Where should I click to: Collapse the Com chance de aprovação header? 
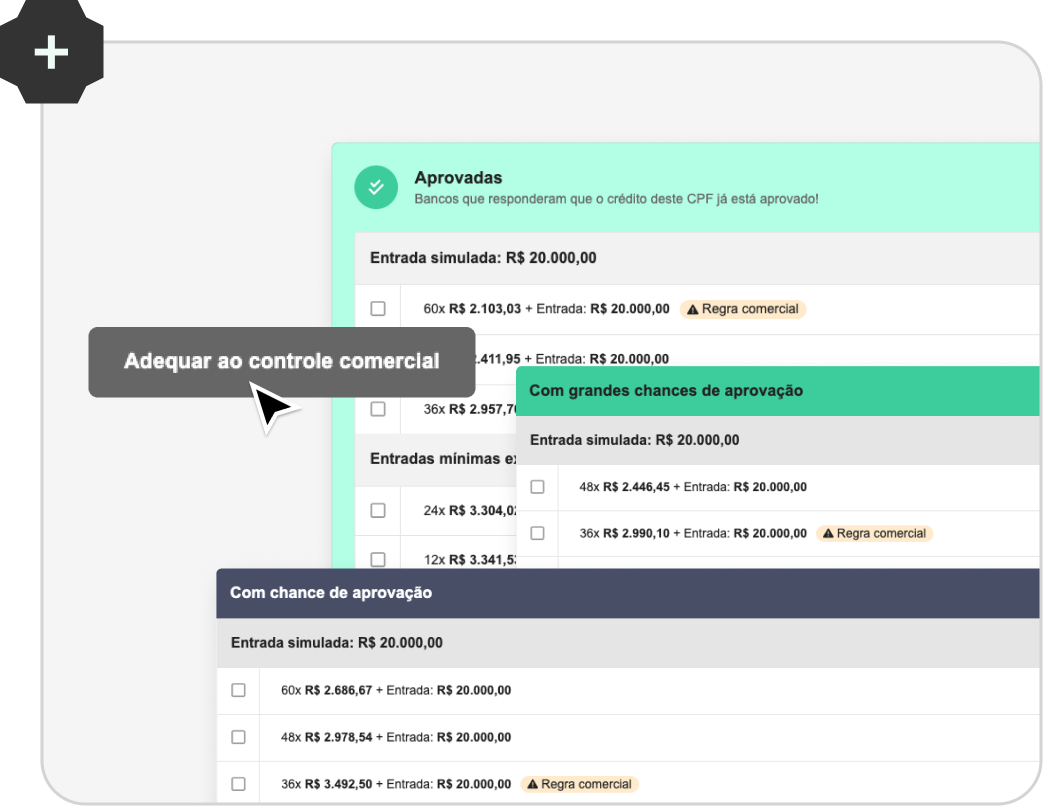pos(331,593)
